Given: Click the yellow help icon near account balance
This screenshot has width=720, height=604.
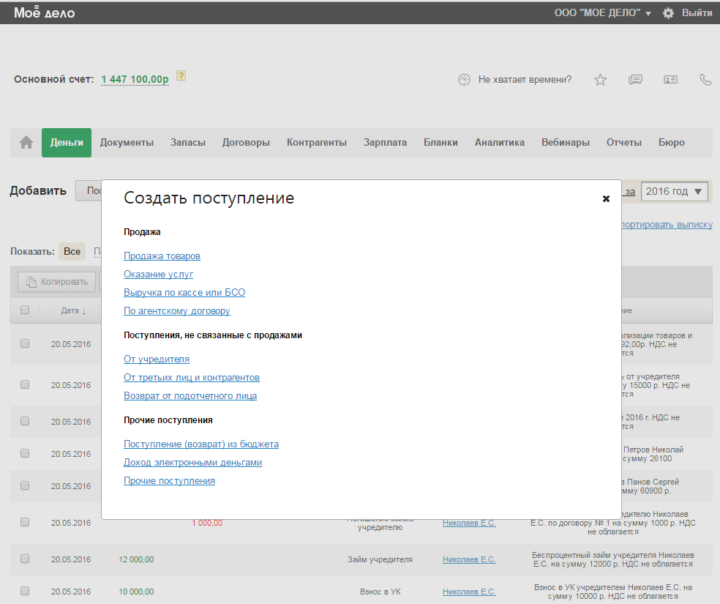Looking at the screenshot, I should pos(181,76).
